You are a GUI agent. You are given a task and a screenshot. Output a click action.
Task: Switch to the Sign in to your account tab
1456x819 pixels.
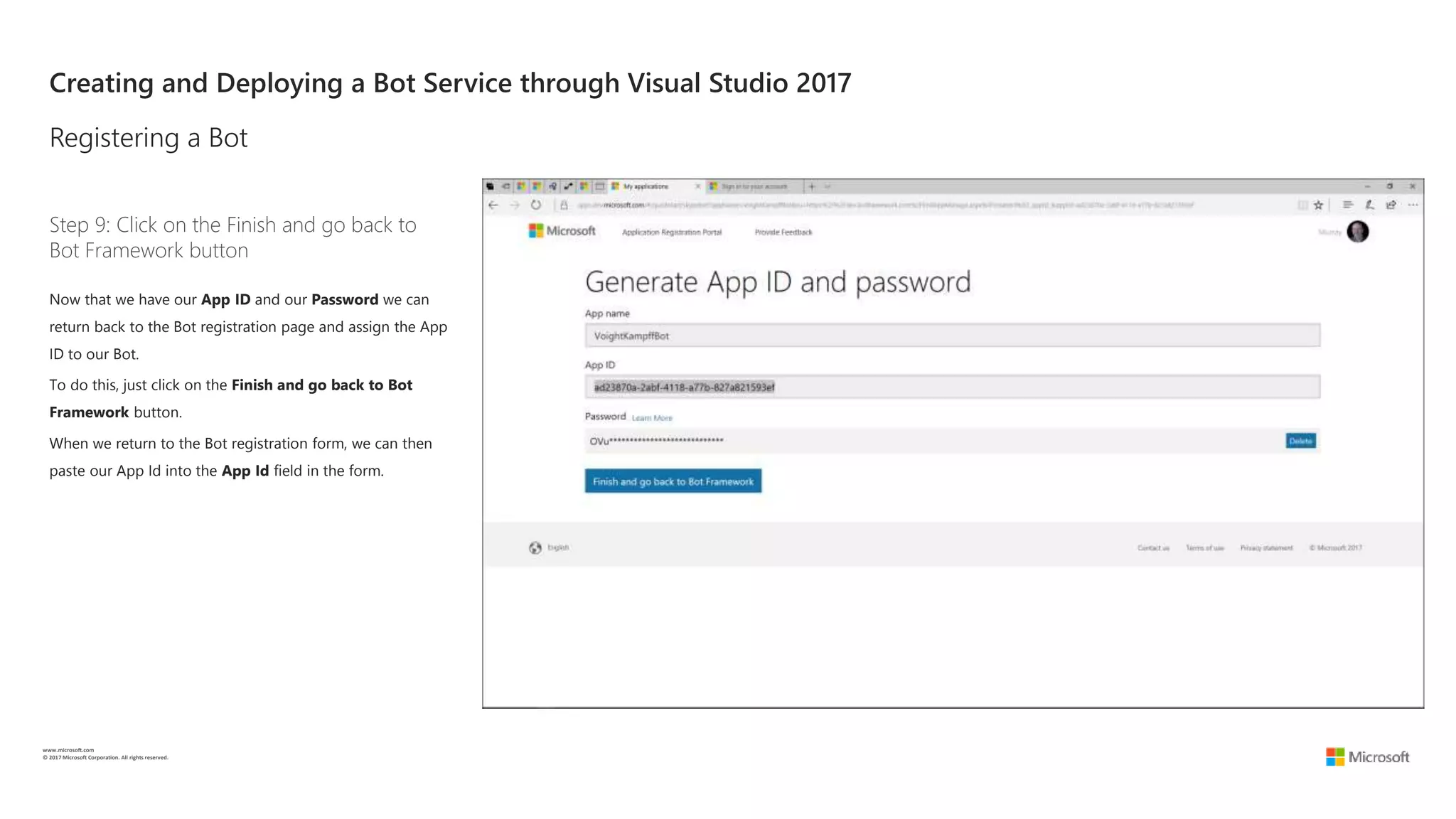754,187
